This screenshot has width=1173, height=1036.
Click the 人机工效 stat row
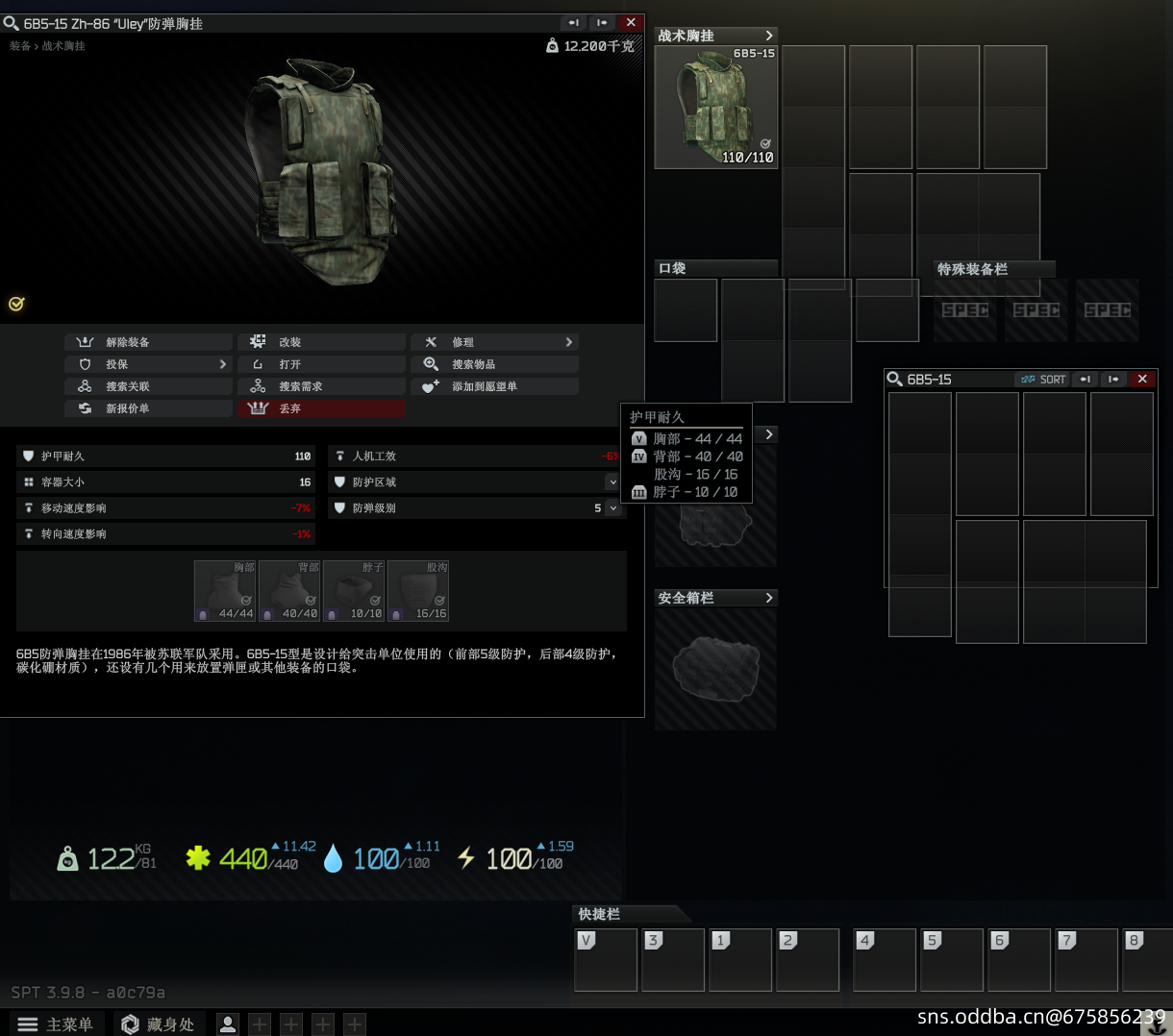477,456
